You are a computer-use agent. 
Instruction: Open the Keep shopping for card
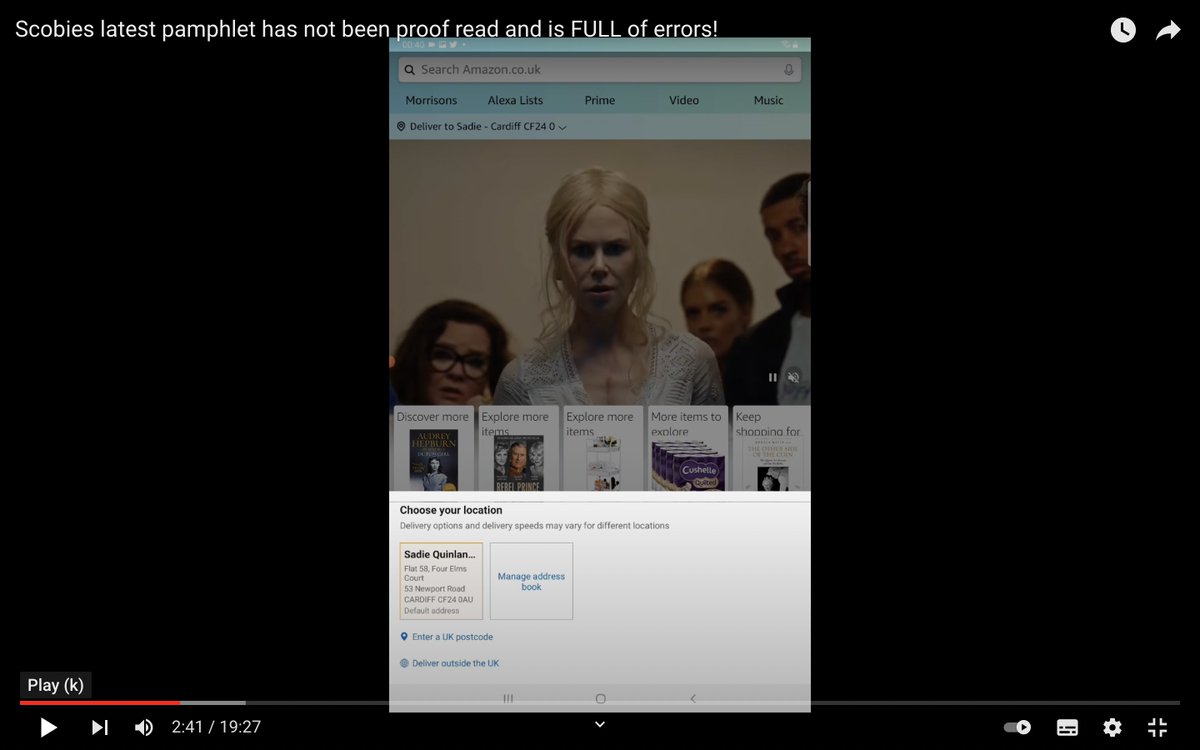point(770,448)
